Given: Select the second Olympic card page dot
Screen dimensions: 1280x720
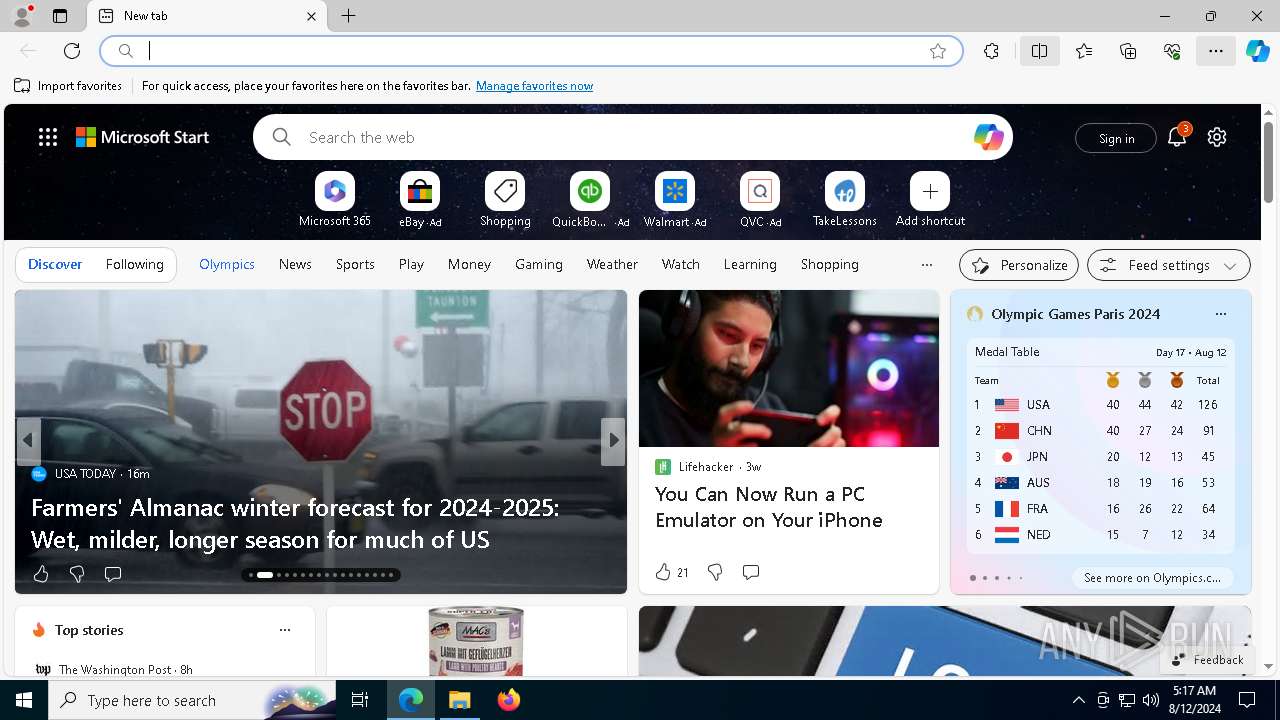Looking at the screenshot, I should (984, 578).
